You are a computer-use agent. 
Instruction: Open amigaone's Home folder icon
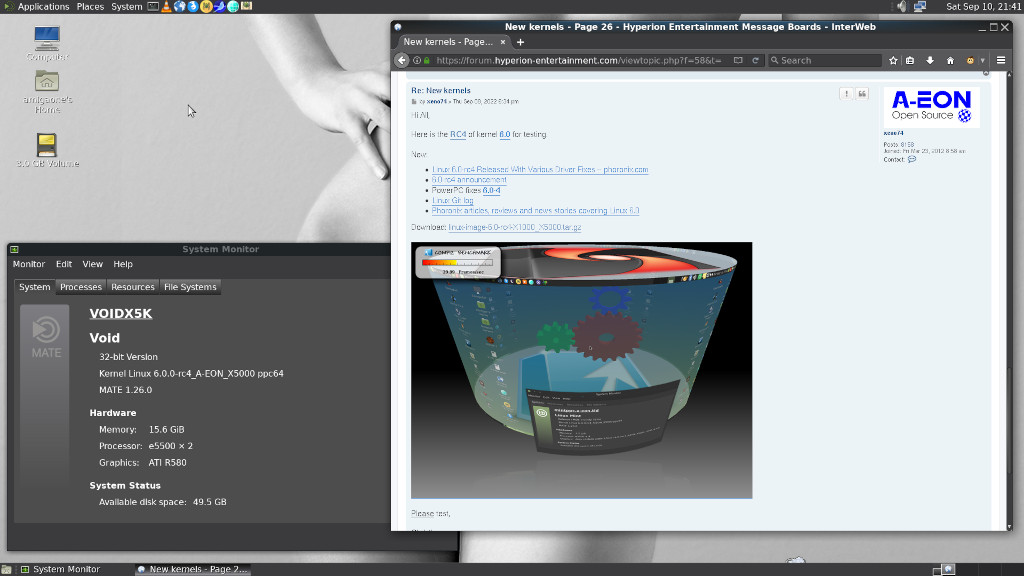coord(47,92)
